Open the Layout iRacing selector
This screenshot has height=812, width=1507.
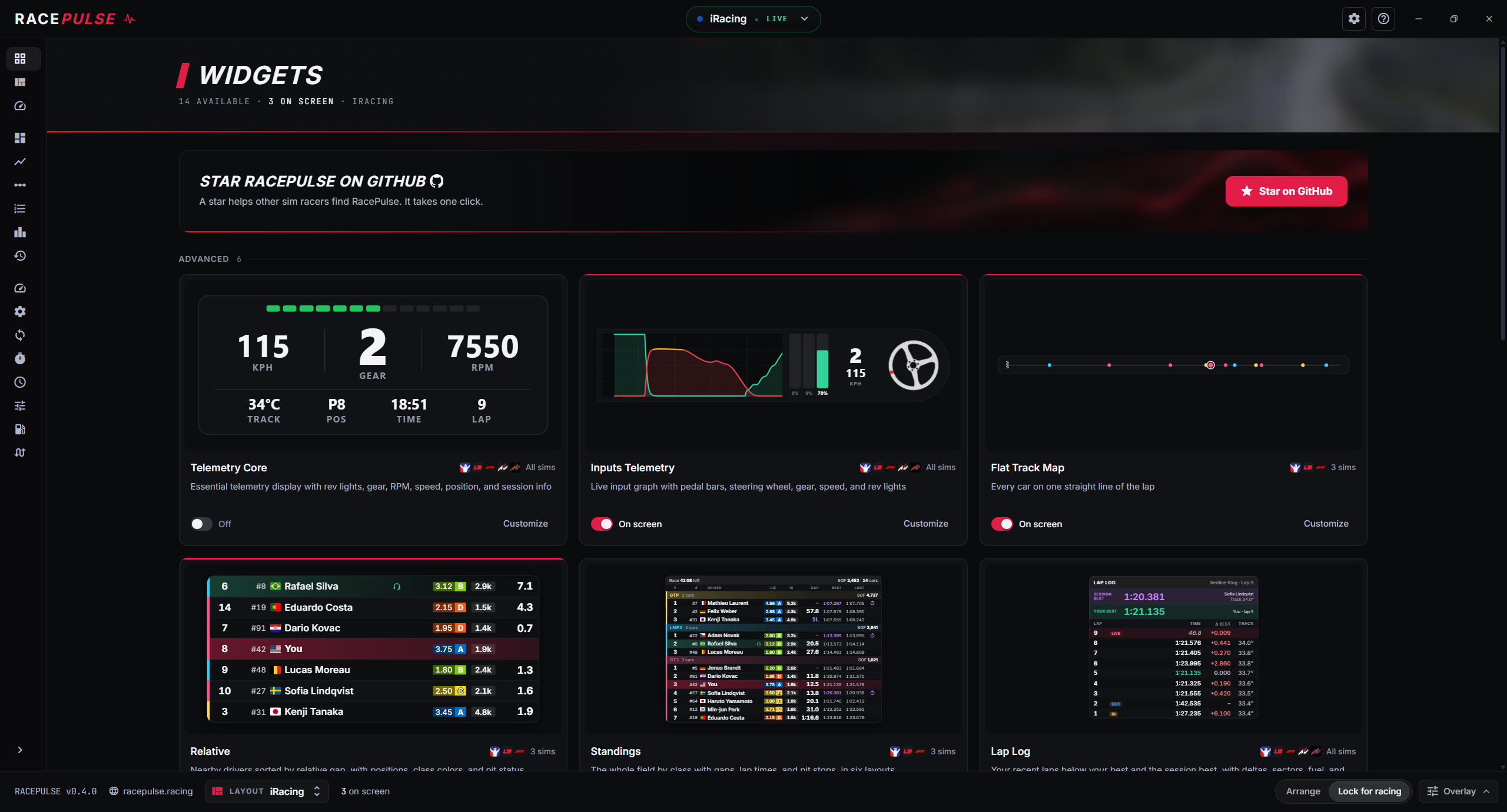[267, 791]
